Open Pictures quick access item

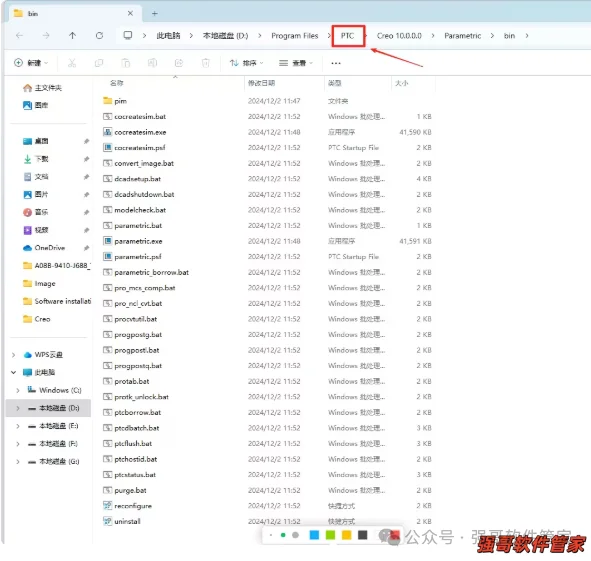coord(35,195)
